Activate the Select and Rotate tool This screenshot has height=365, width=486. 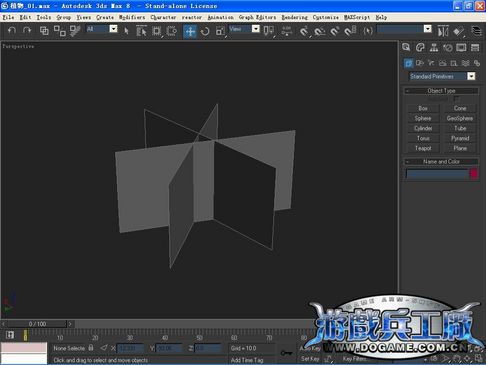pos(205,31)
